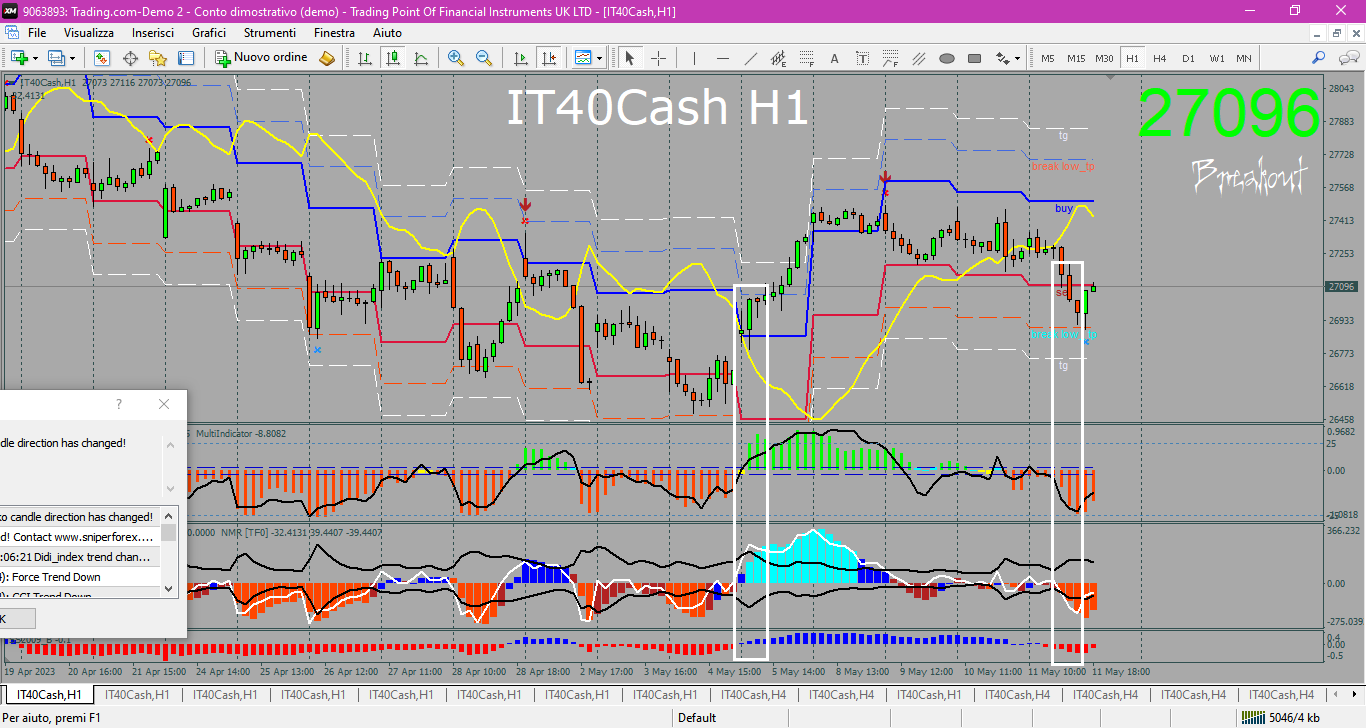Open the search magnifier icon
The height and width of the screenshot is (728, 1366).
(1319, 58)
